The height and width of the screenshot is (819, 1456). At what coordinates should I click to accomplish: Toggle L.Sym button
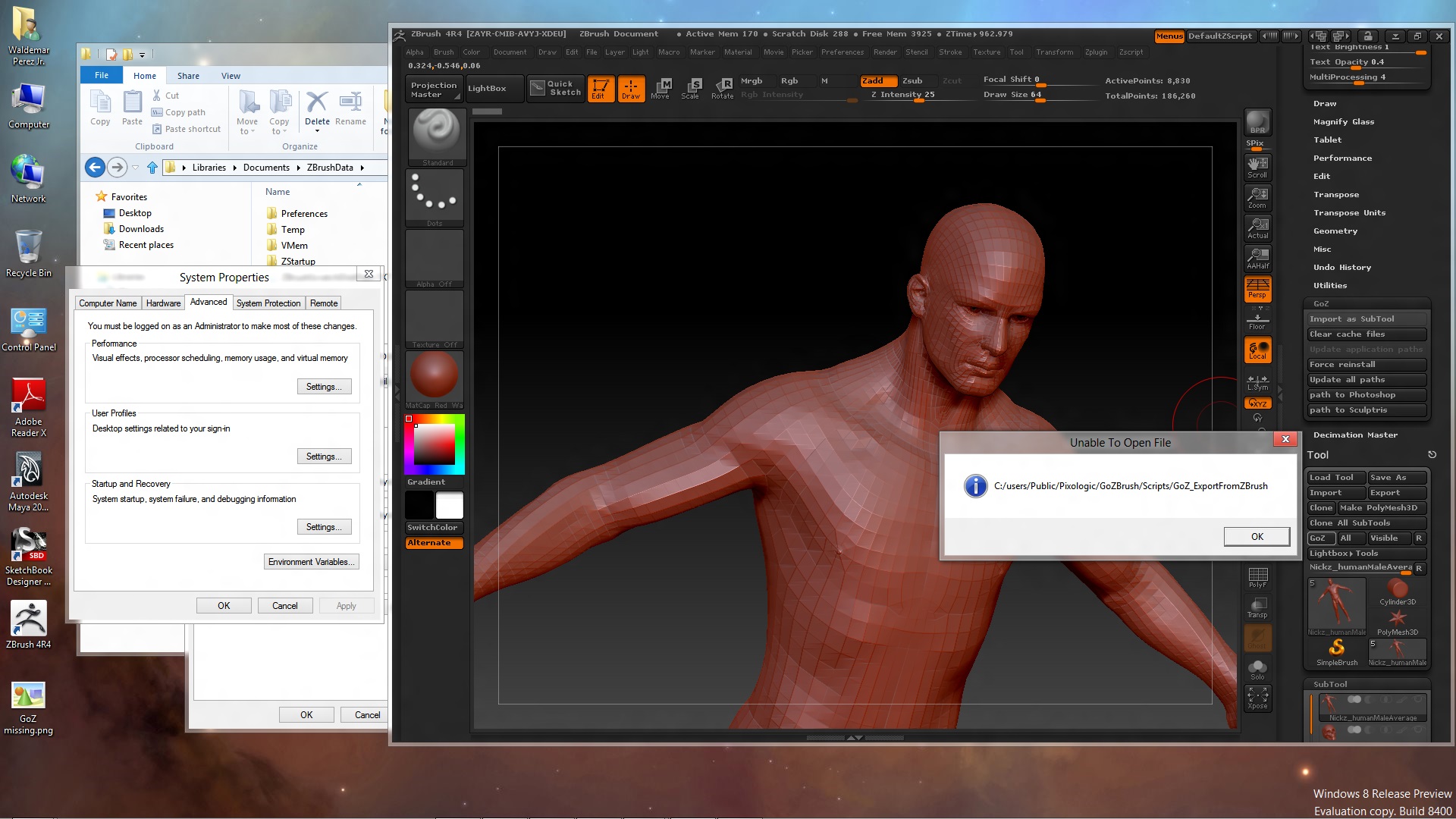[1257, 383]
